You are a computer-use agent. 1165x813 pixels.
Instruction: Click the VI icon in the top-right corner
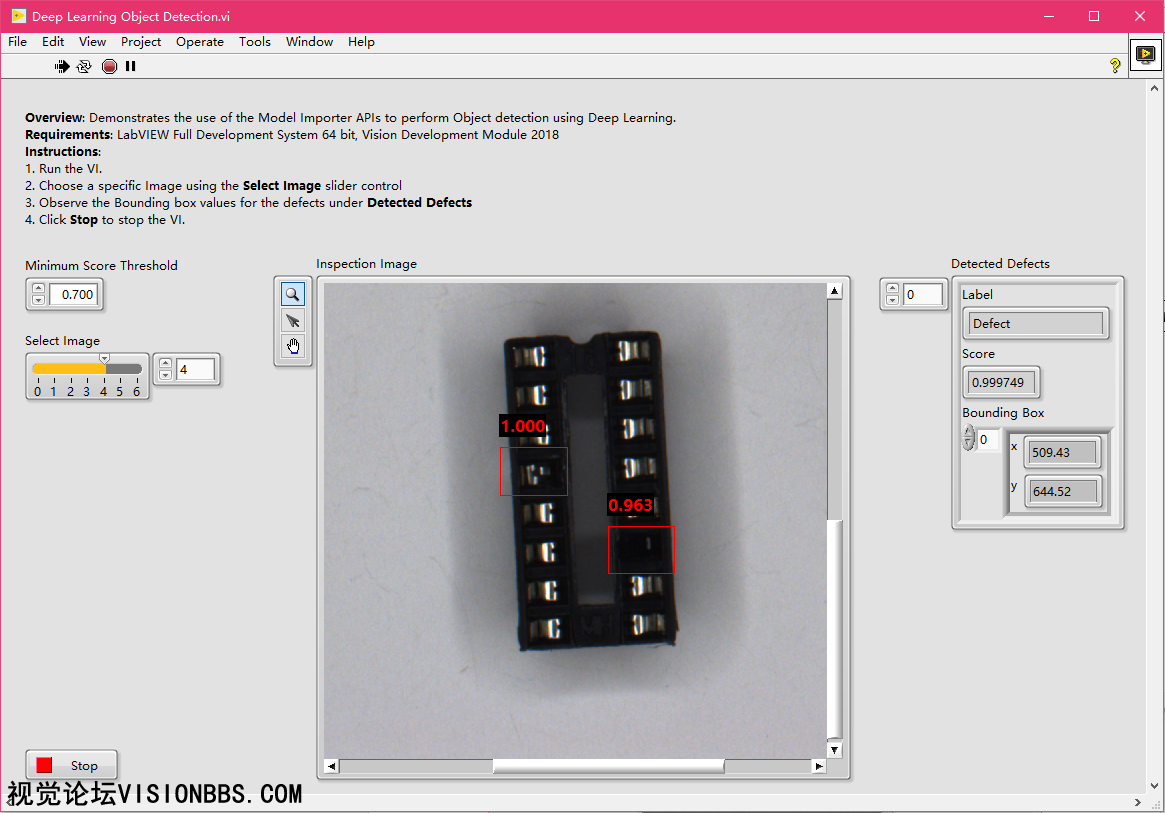pyautogui.click(x=1145, y=55)
